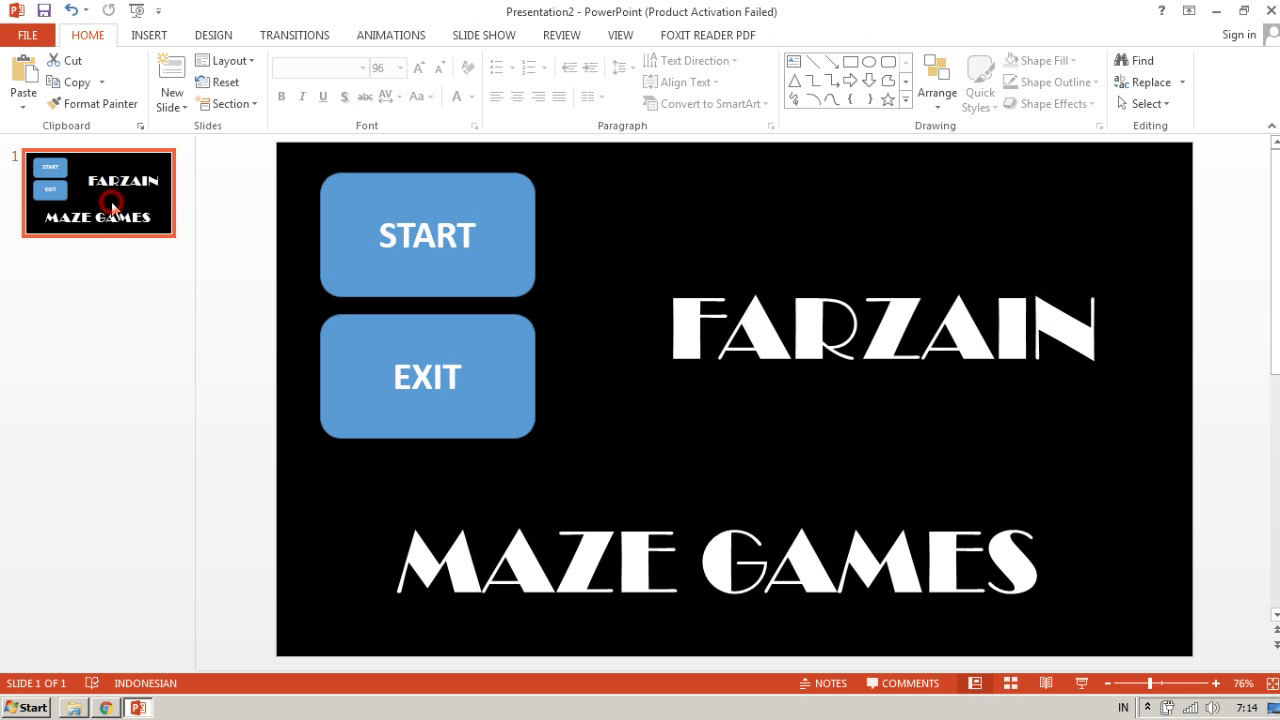Zoom out using the minus button

click(1108, 683)
